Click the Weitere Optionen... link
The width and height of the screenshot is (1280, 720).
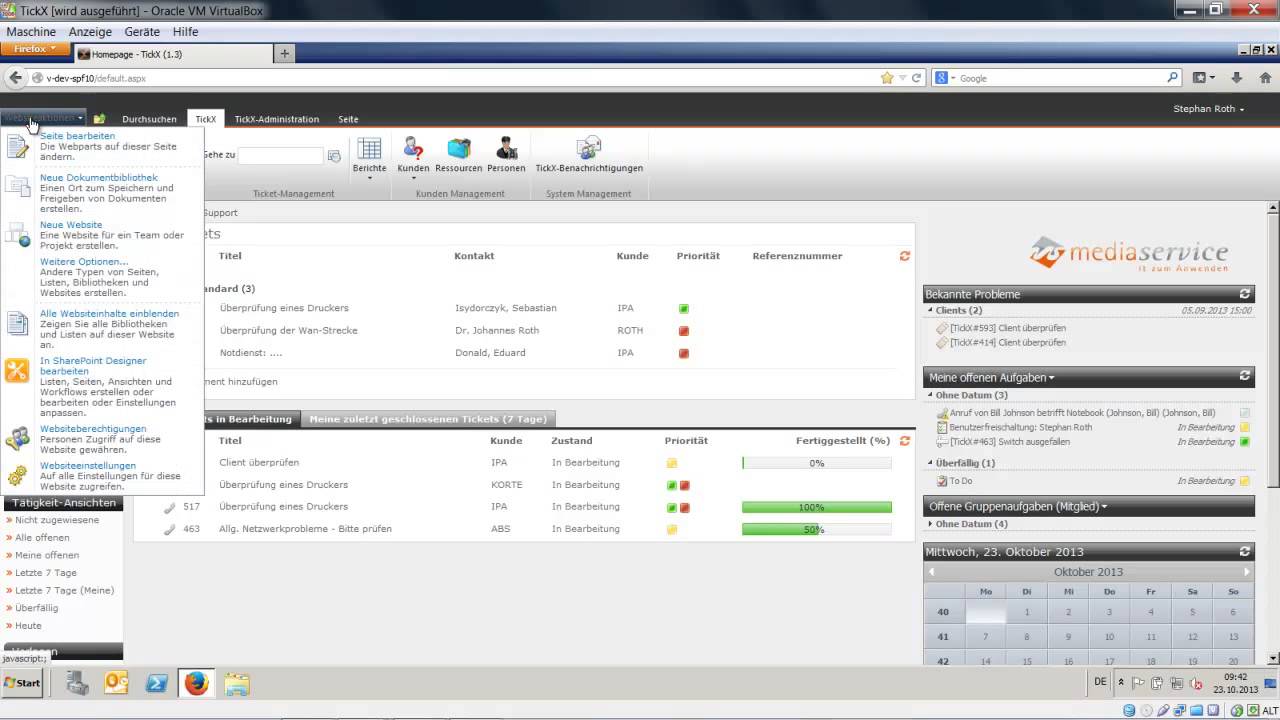84,262
